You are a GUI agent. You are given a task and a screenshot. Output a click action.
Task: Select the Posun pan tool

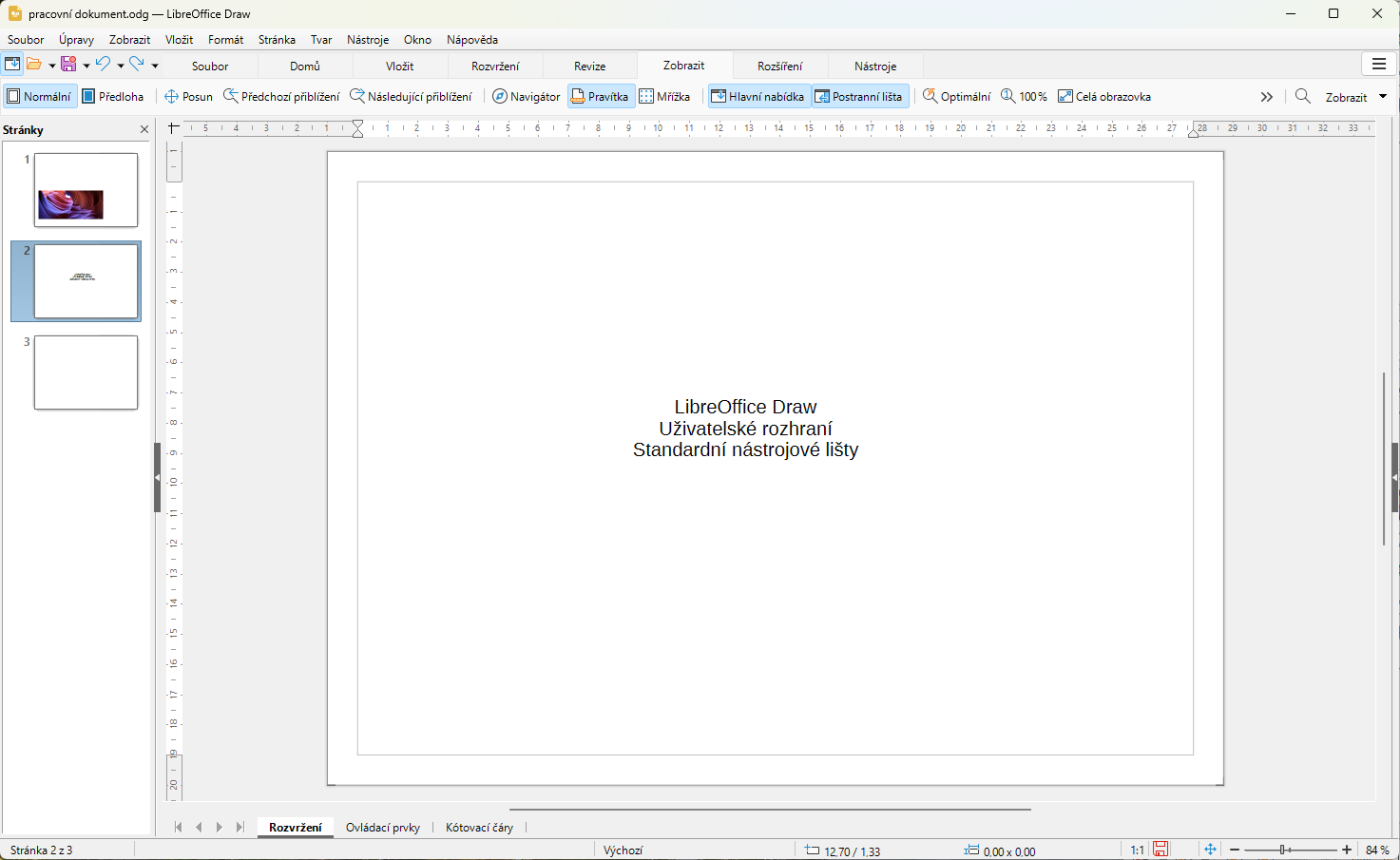coord(188,96)
